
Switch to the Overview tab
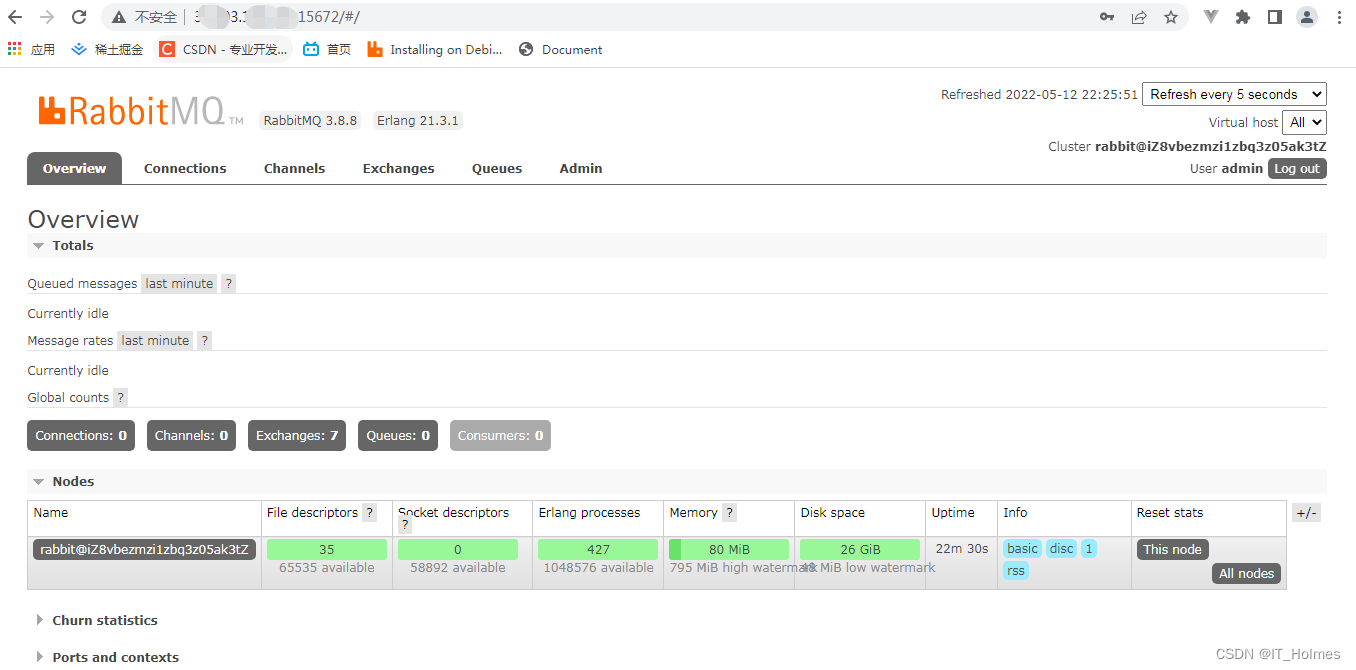(74, 168)
